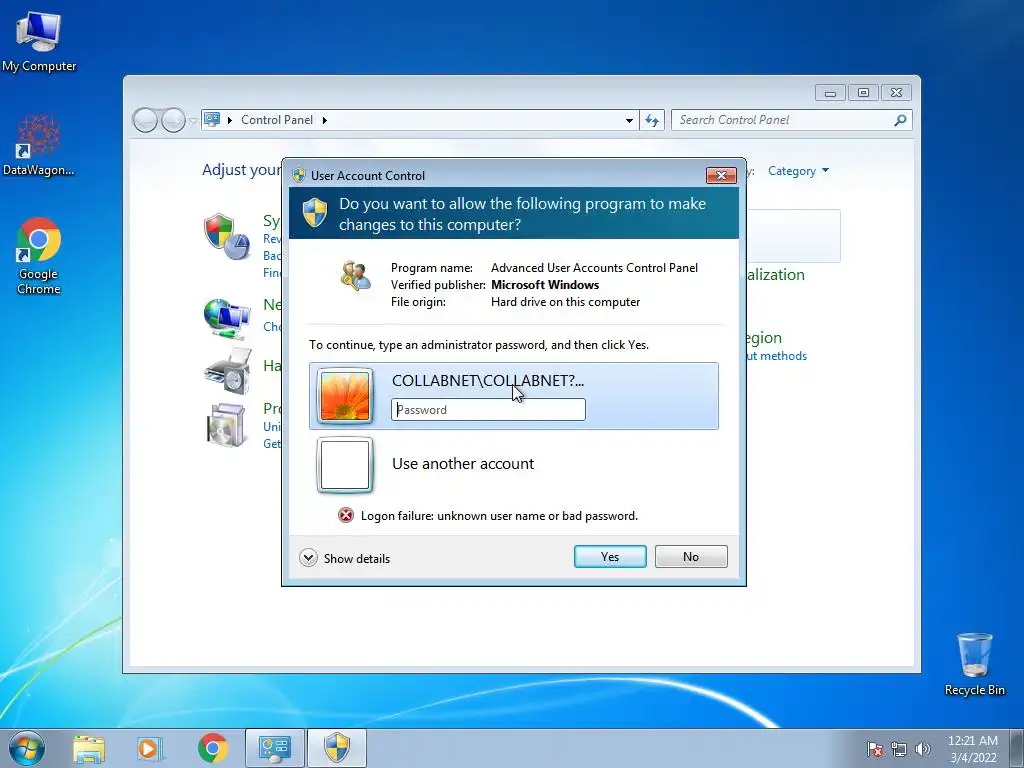Screen dimensions: 1024x768
Task: Click the Logon failure error message
Action: pos(499,516)
